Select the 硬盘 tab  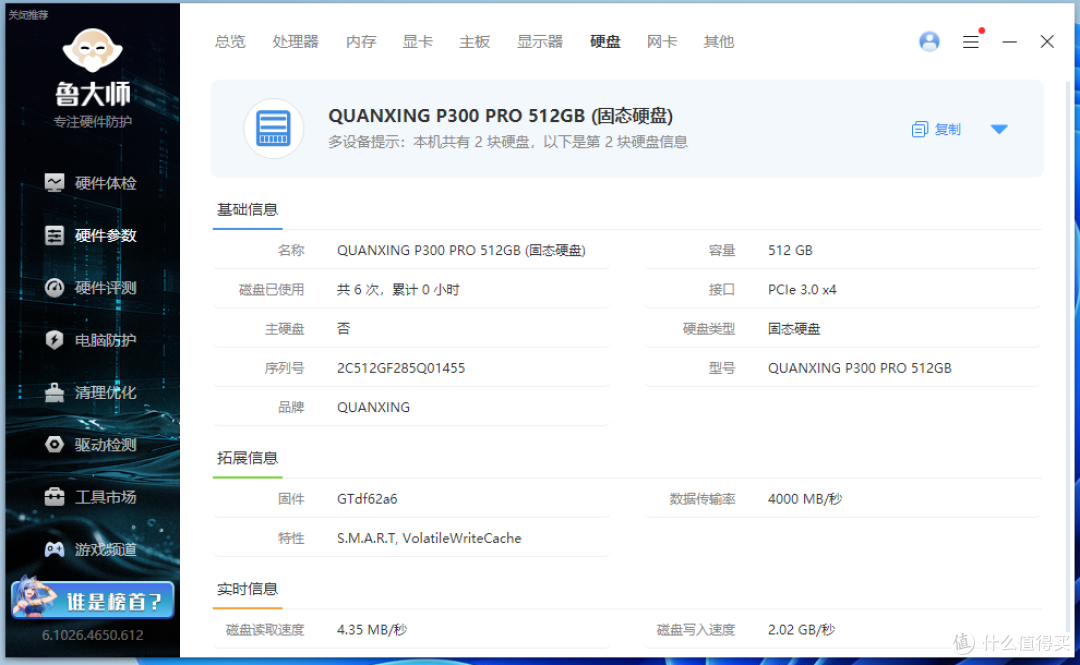point(605,42)
